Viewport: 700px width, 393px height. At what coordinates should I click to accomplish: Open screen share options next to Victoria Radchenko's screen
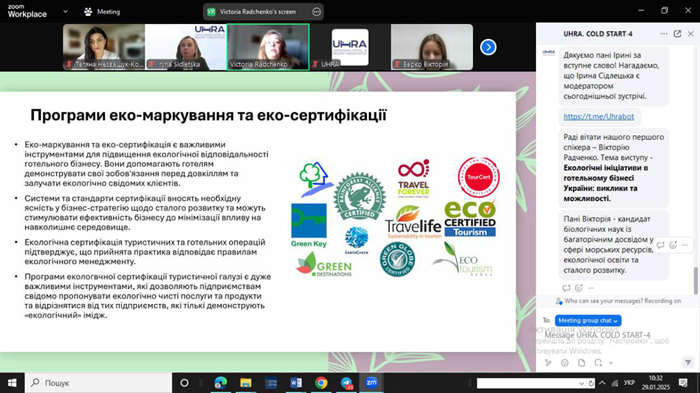(317, 12)
